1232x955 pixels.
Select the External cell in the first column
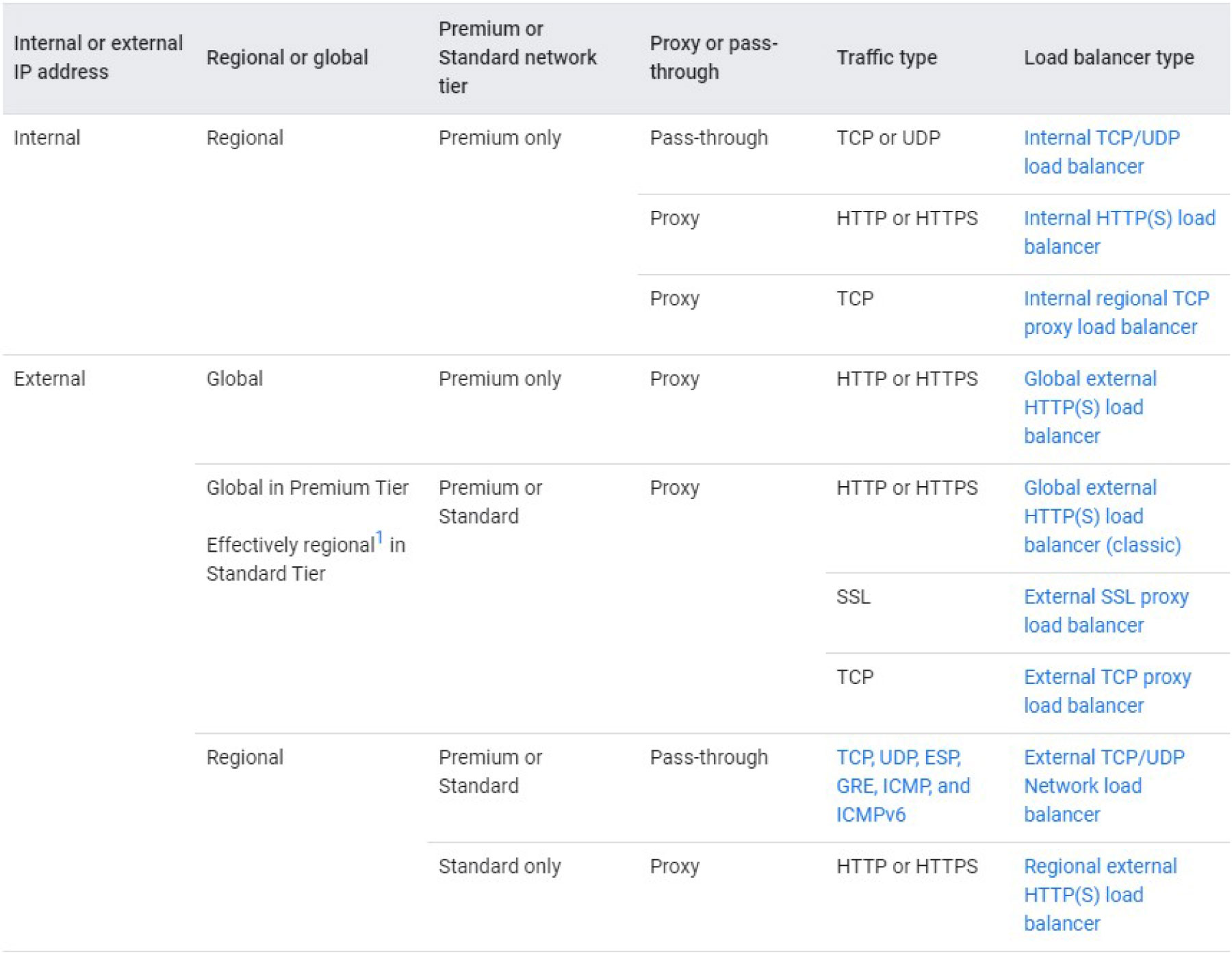(x=49, y=379)
